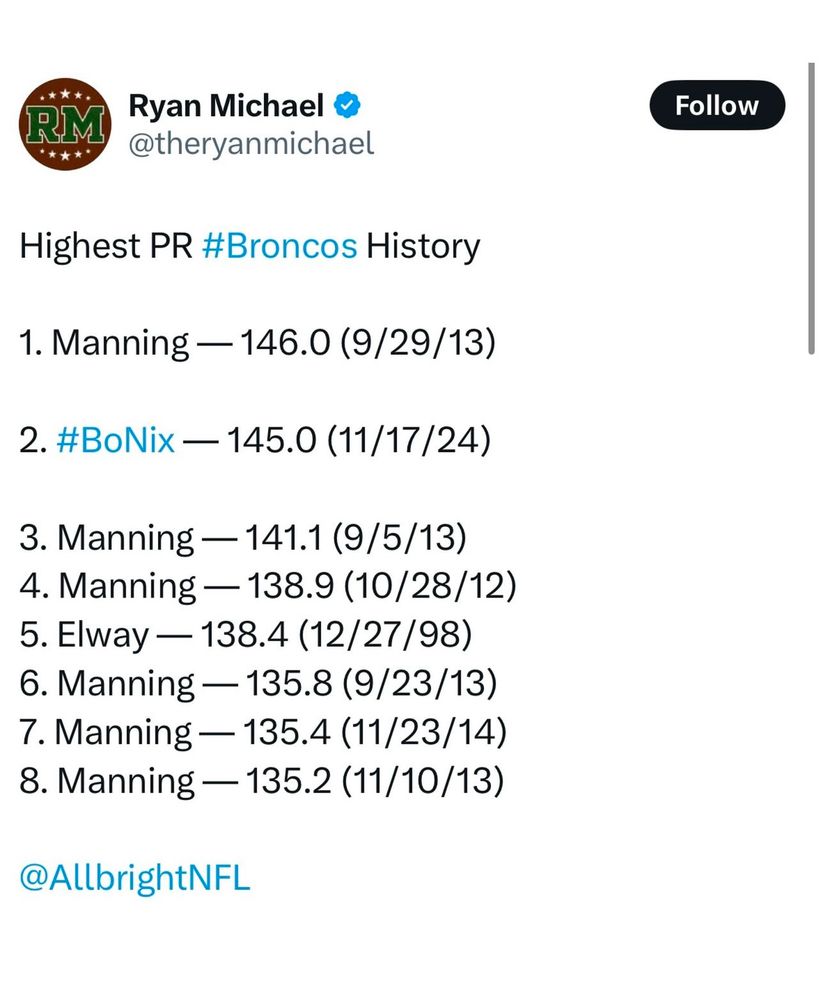The image size is (821, 1000).
Task: Select the Manning 135.4 (11/23/14) line
Action: pos(263,732)
